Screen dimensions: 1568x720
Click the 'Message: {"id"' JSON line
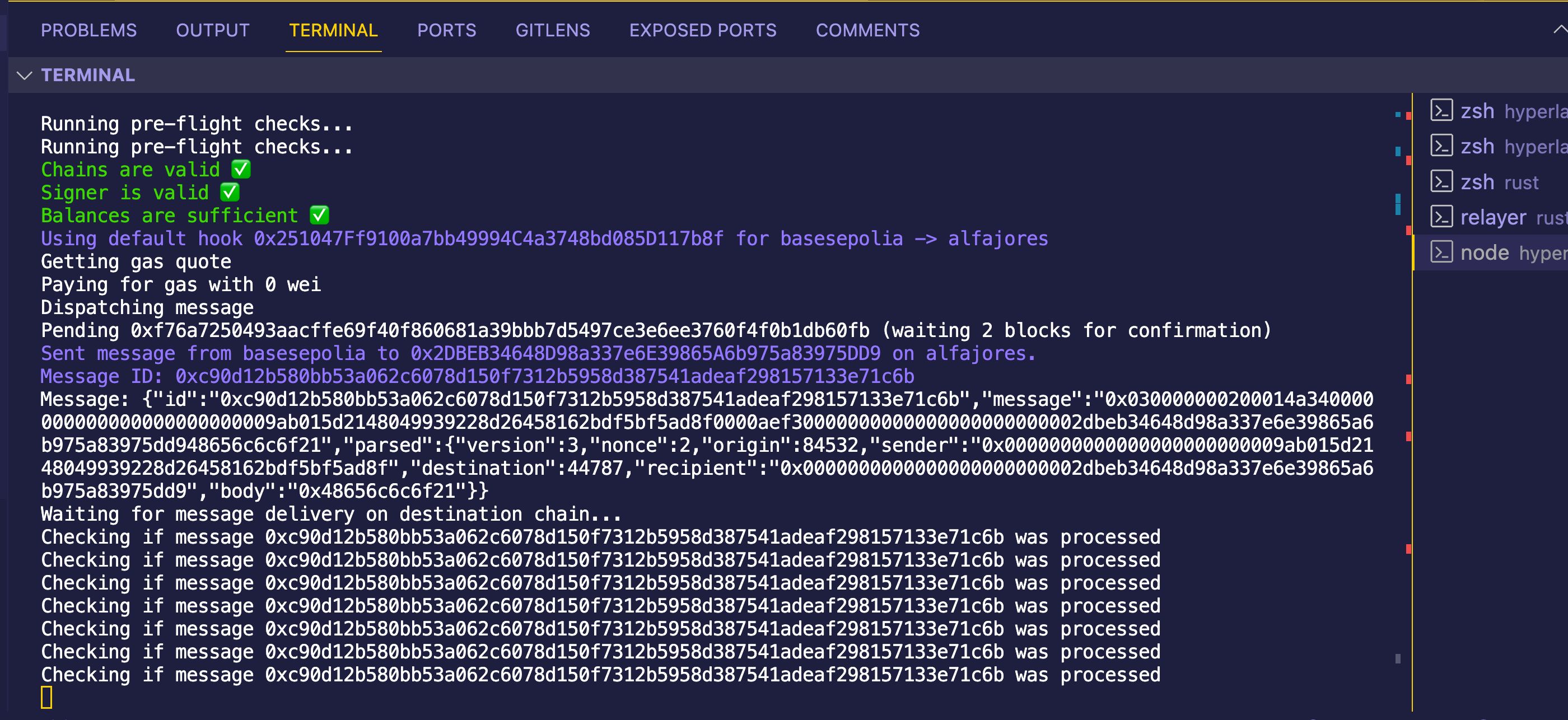coord(707,399)
